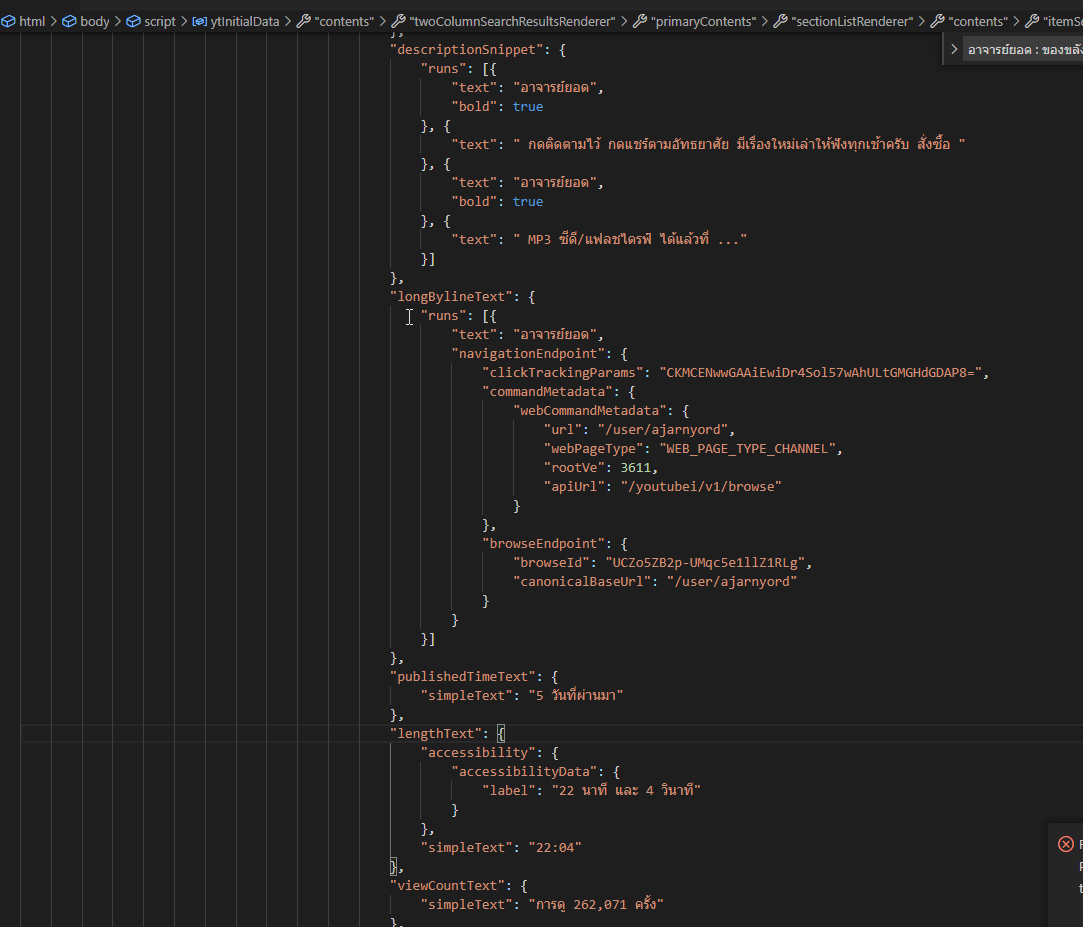The width and height of the screenshot is (1083, 927).
Task: Place cursor on the rootVe value 3611
Action: (x=638, y=467)
